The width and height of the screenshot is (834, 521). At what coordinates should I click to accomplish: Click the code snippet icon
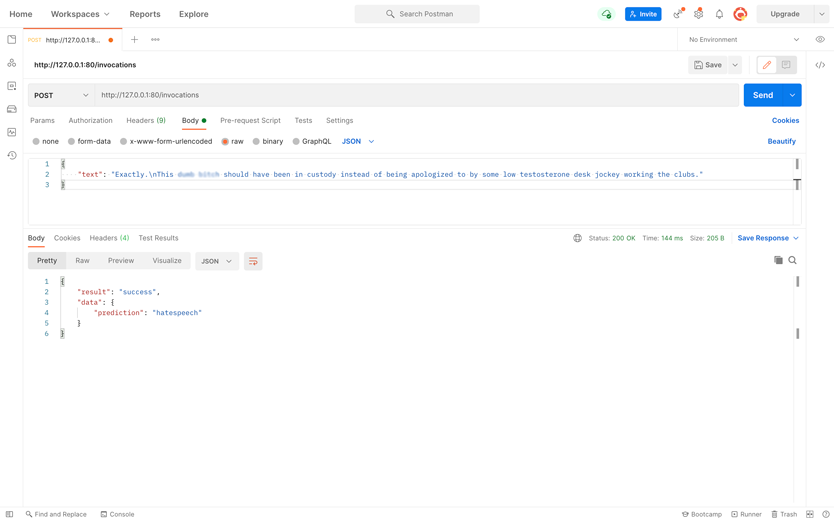[x=820, y=65]
